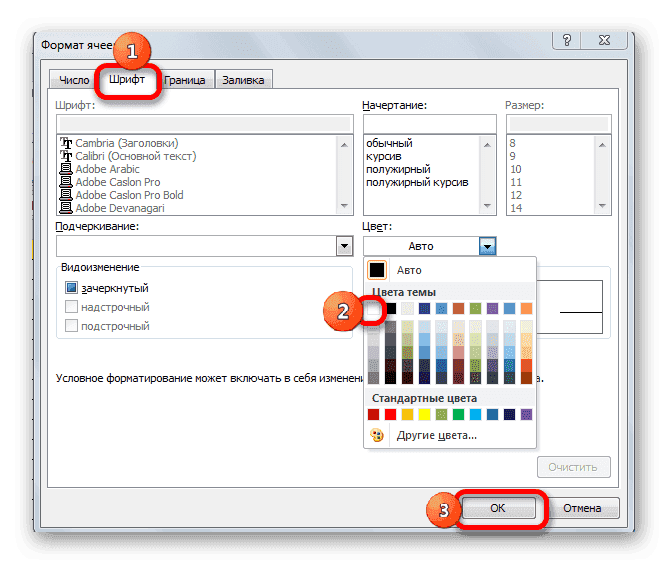Select font size 12

516,195
